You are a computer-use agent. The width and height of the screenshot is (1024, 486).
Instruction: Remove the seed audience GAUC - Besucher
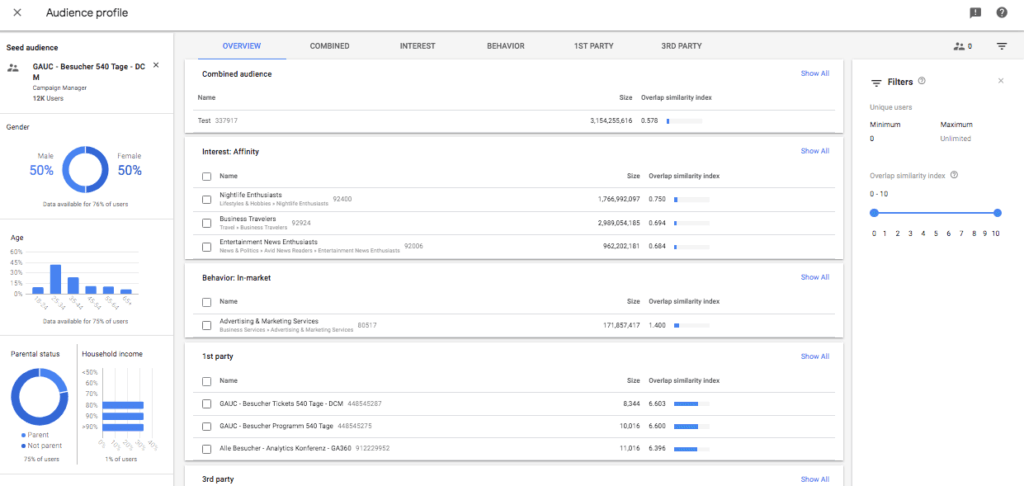coord(155,65)
